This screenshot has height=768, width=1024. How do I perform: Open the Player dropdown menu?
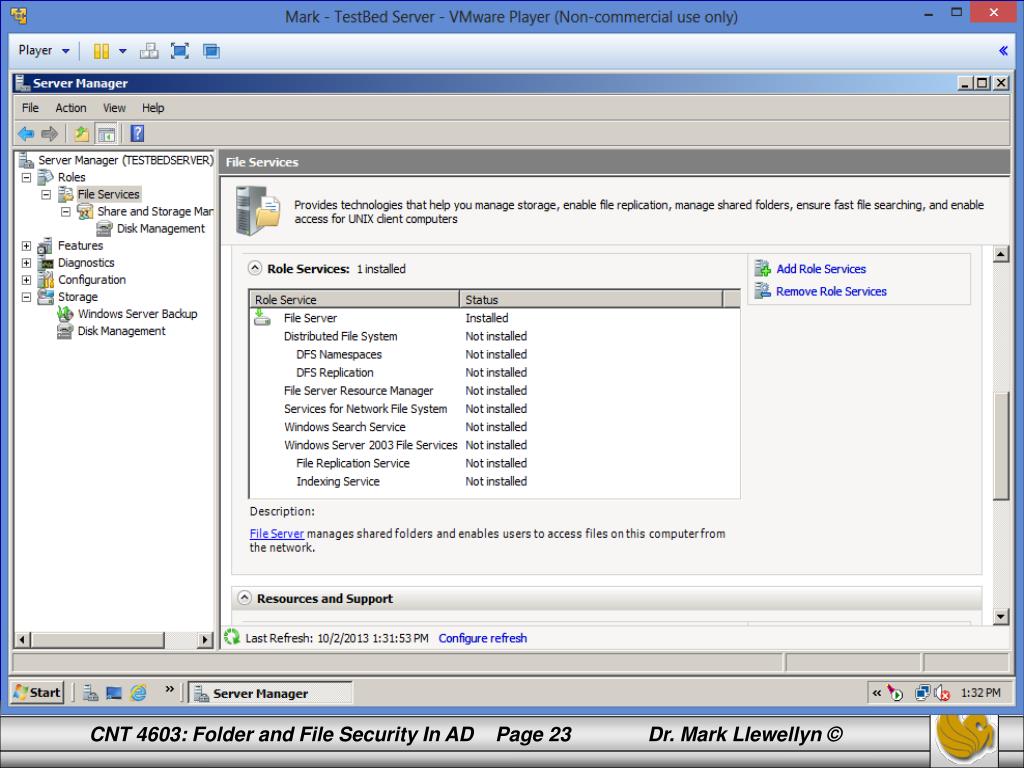click(44, 50)
